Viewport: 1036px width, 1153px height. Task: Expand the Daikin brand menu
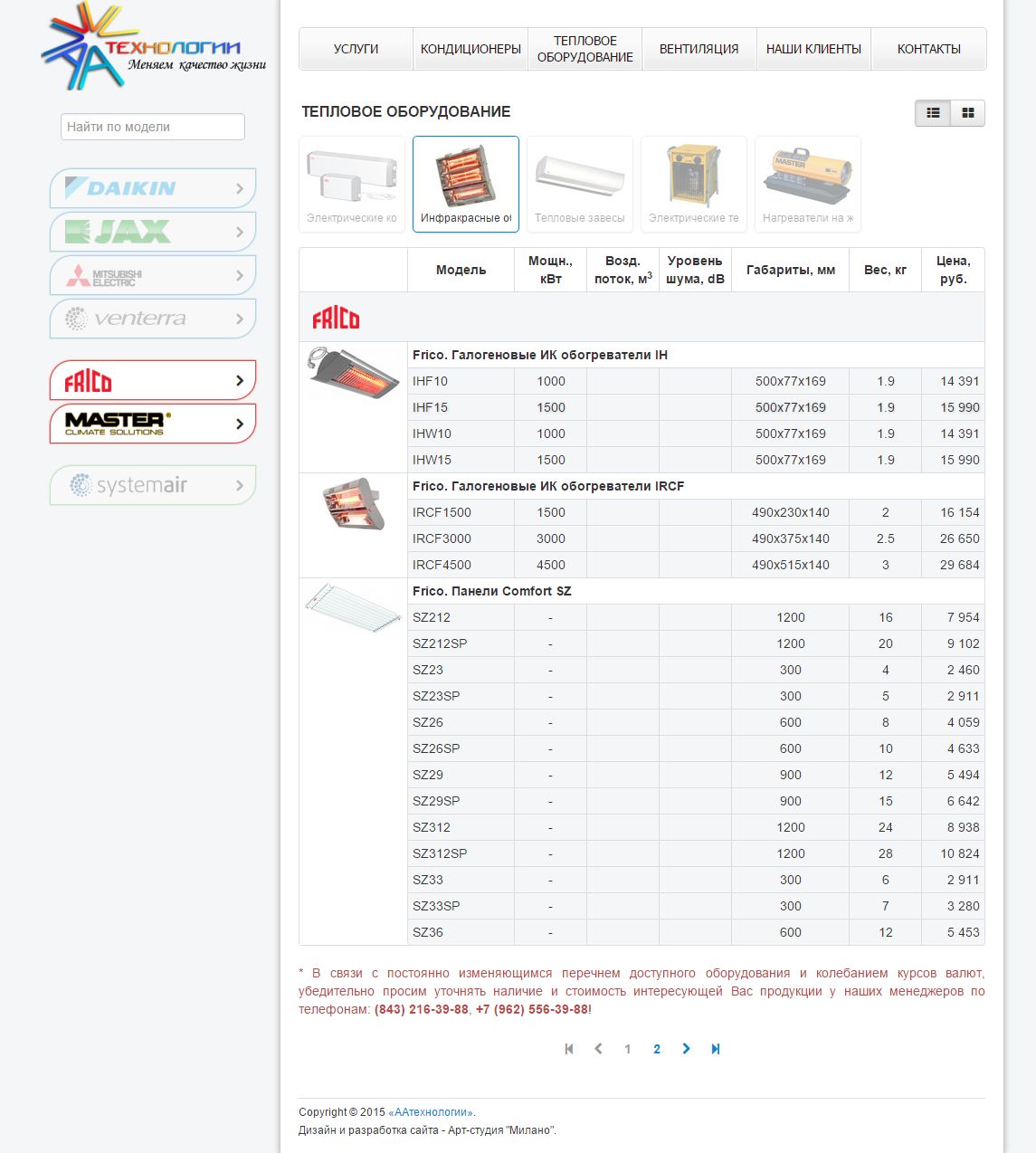tap(152, 188)
